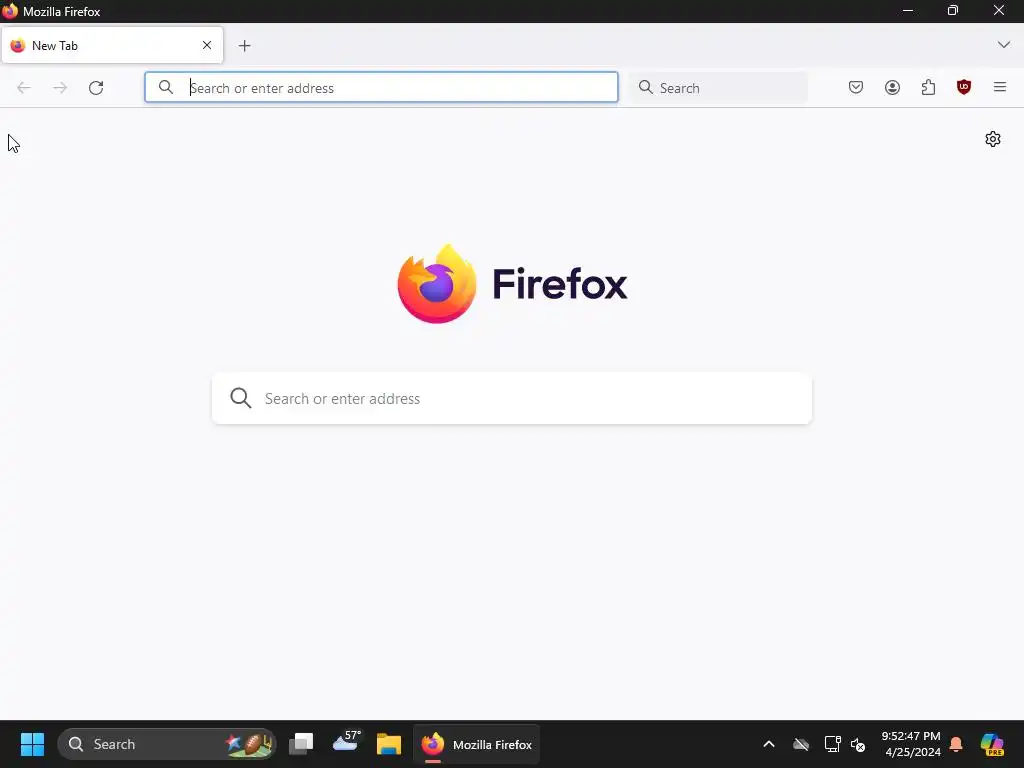
Task: Click the magnifier icon in page search box
Action: [x=241, y=398]
